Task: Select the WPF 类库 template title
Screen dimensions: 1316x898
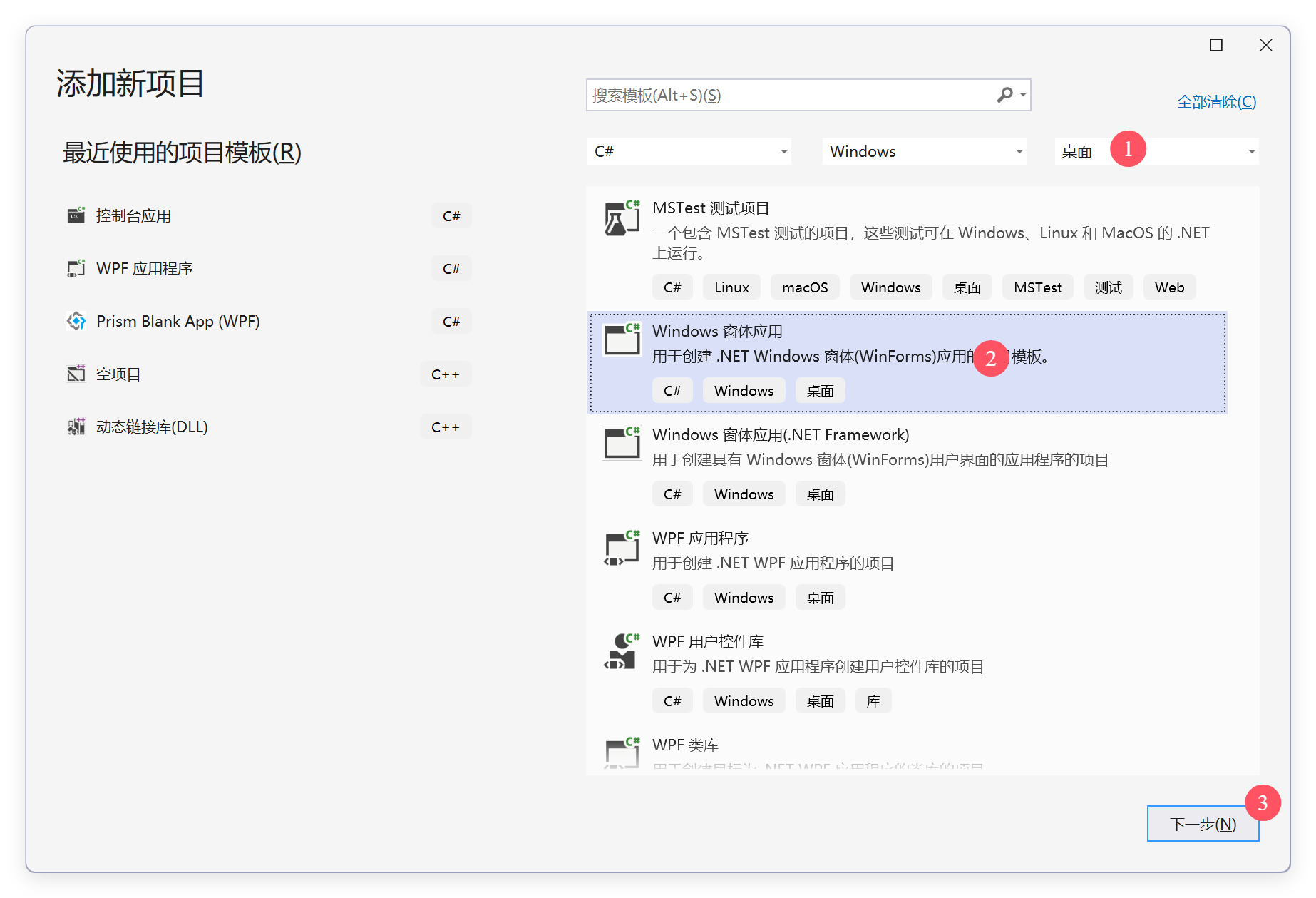Action: pos(685,745)
